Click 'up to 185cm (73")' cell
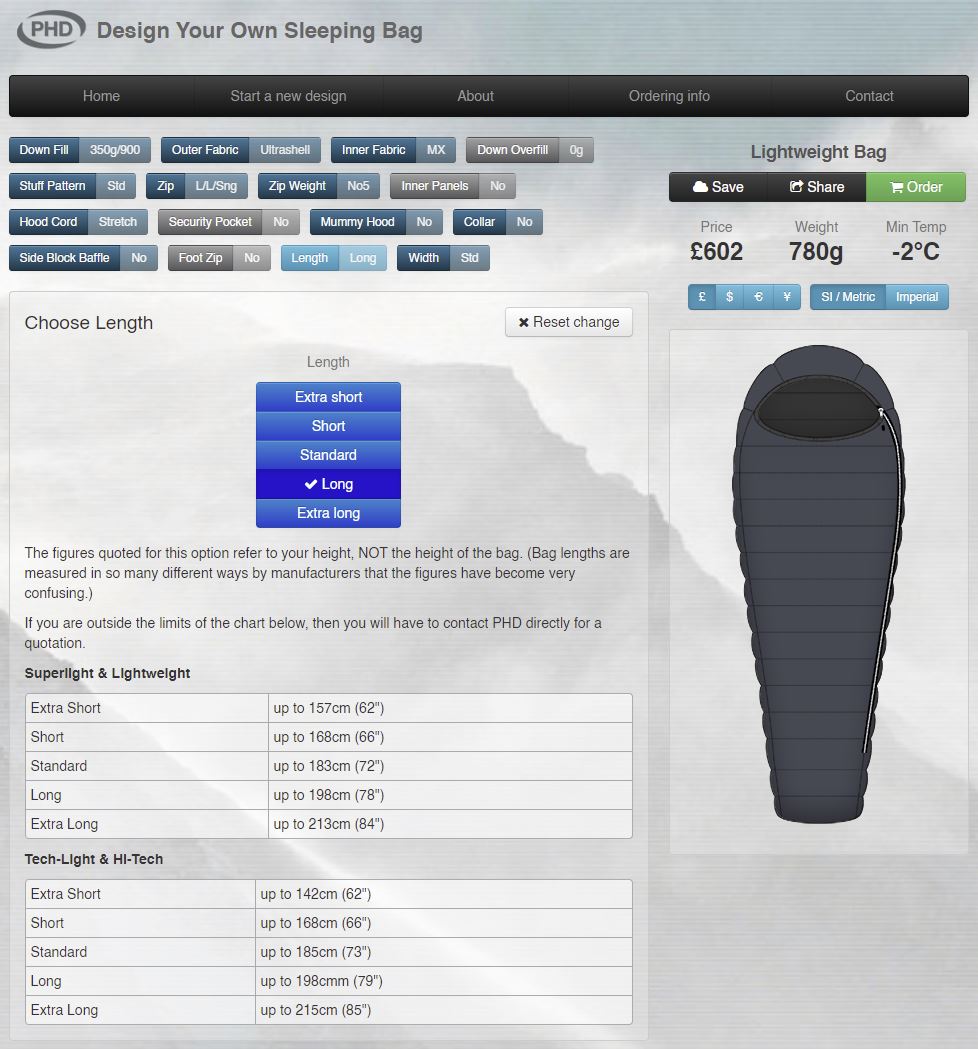Screen dimensions: 978x1049 [x=444, y=952]
